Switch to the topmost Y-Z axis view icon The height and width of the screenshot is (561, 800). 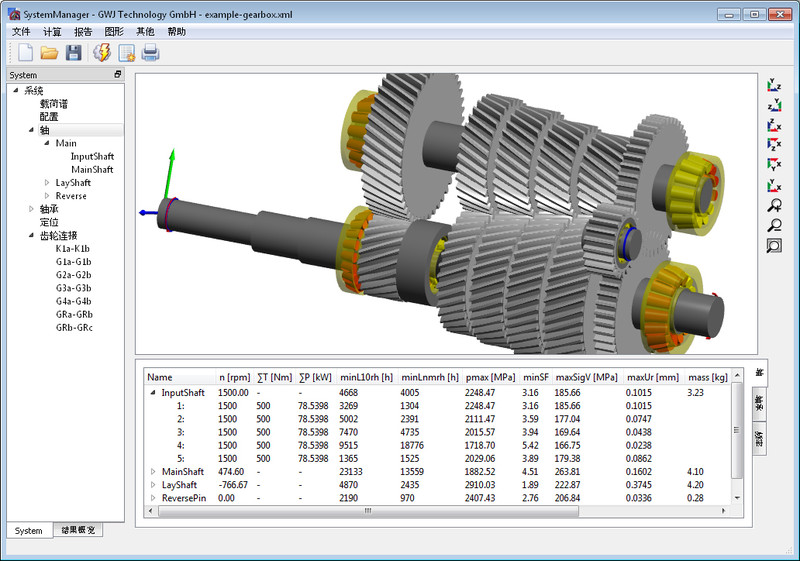point(774,85)
